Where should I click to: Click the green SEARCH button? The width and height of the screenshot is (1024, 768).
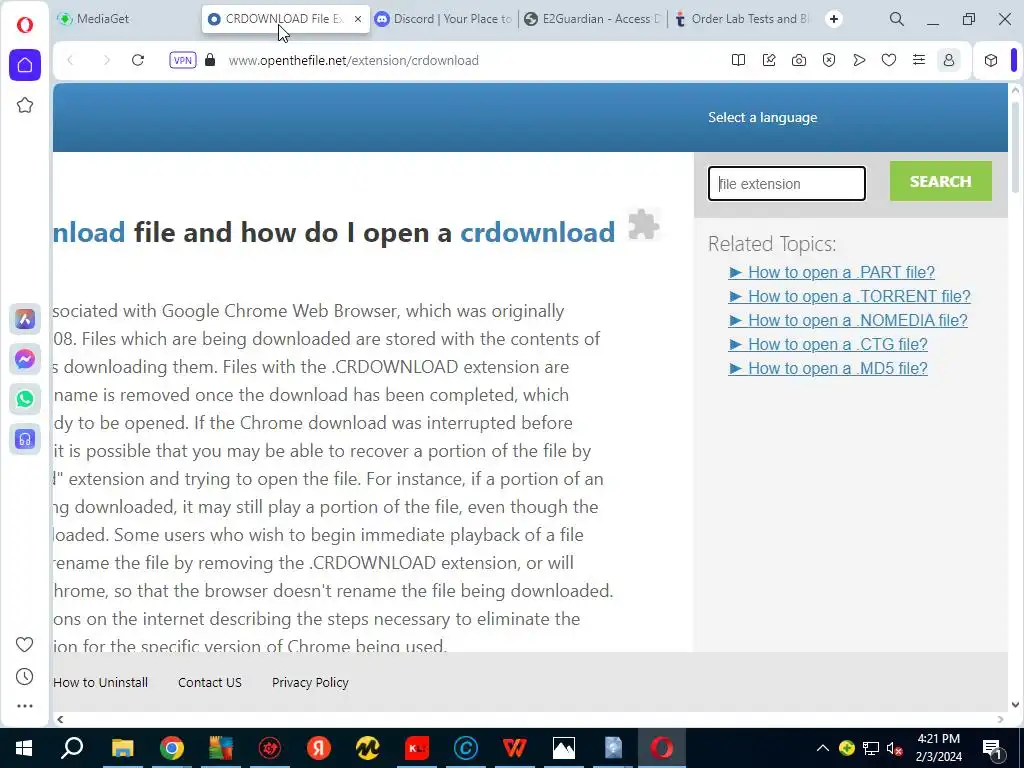coord(940,181)
